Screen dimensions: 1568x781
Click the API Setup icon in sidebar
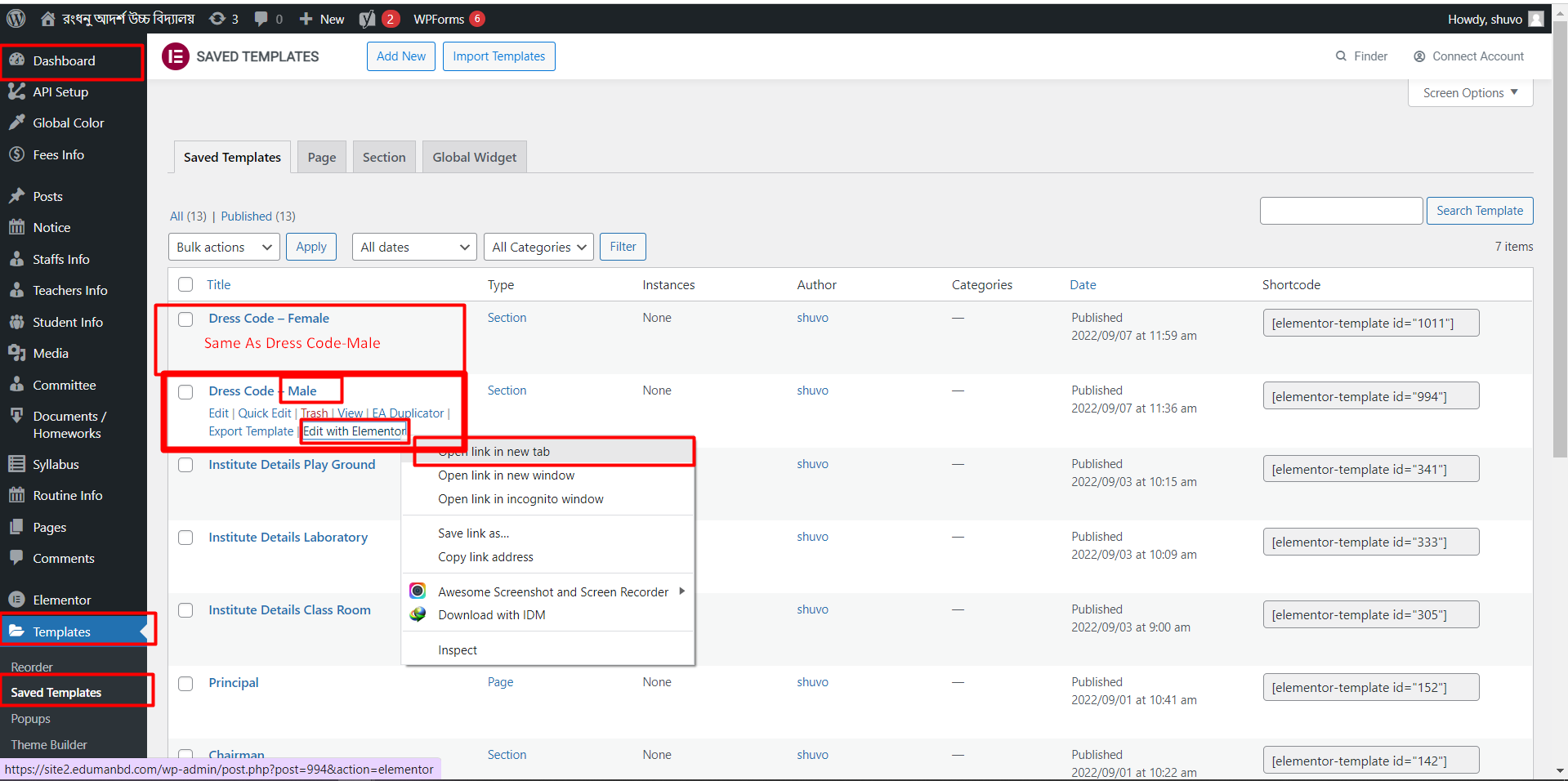(x=16, y=91)
